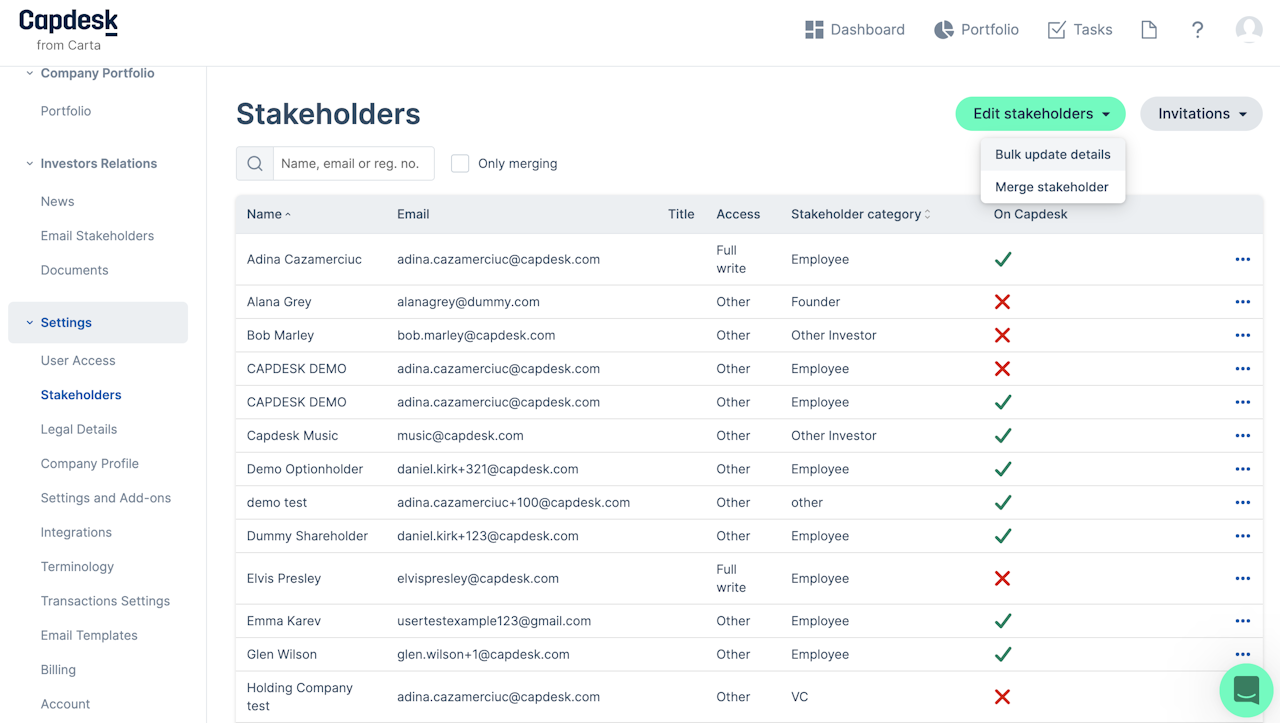Collapse the Investors Relations section
The image size is (1280, 723).
click(x=30, y=164)
